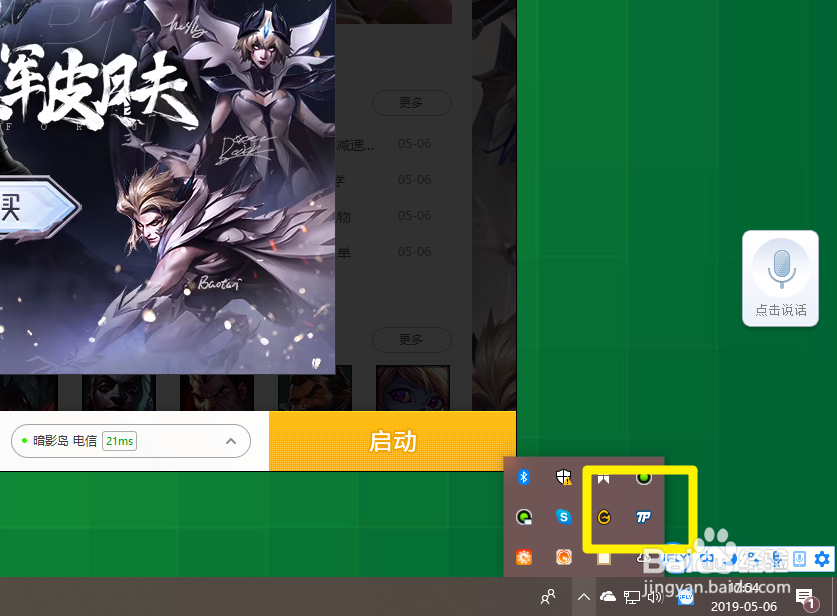Image resolution: width=837 pixels, height=616 pixels.
Task: Click the 点击说话 microphone bubble
Action: click(x=780, y=278)
